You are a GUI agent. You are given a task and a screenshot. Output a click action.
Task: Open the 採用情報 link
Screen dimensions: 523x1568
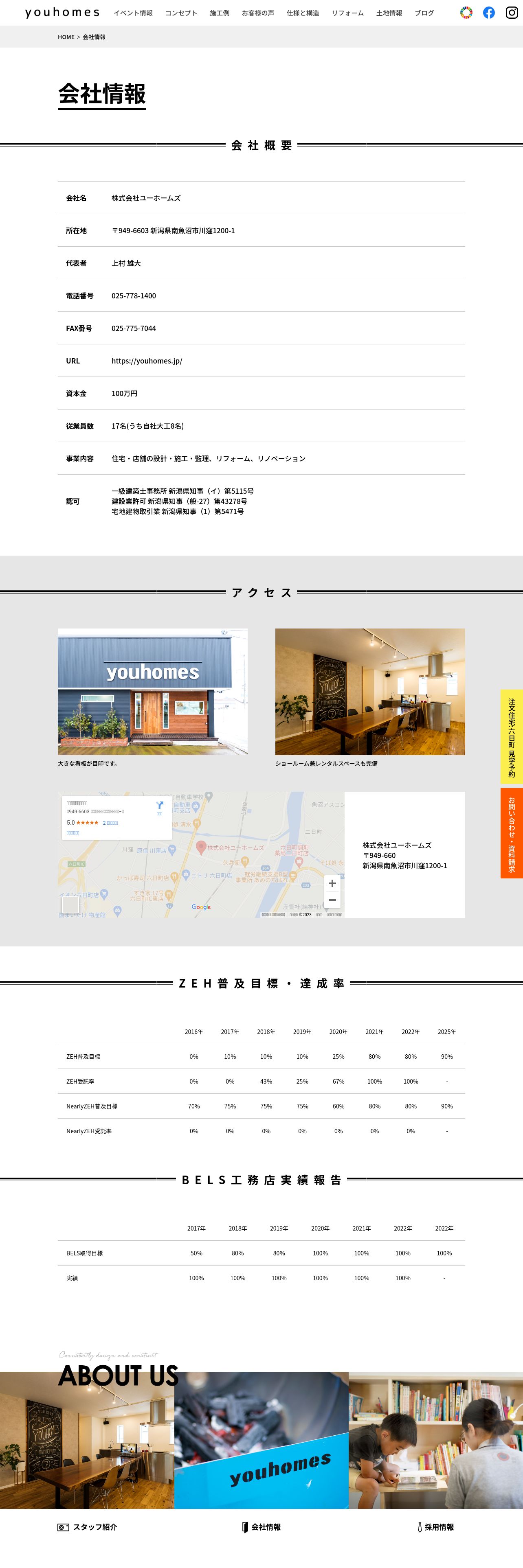click(x=435, y=1527)
